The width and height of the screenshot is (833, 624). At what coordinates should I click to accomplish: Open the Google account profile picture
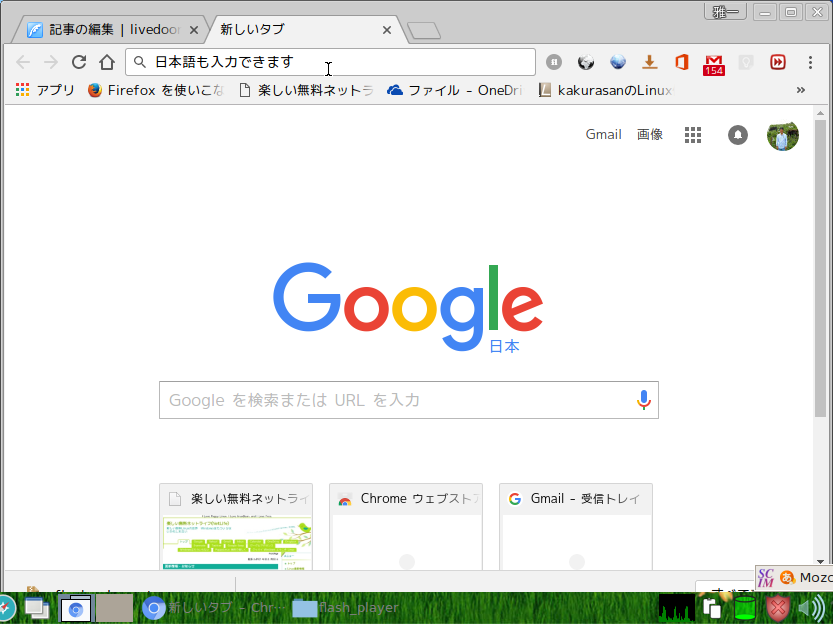[783, 135]
